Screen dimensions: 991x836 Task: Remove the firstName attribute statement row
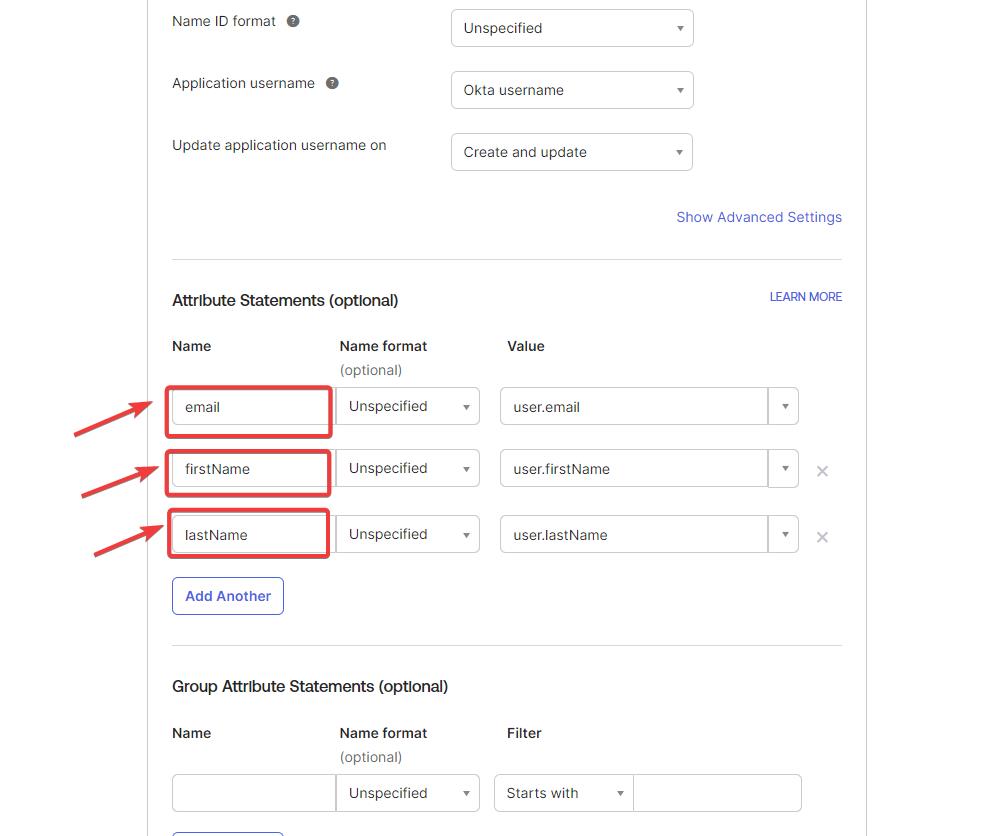[x=822, y=471]
